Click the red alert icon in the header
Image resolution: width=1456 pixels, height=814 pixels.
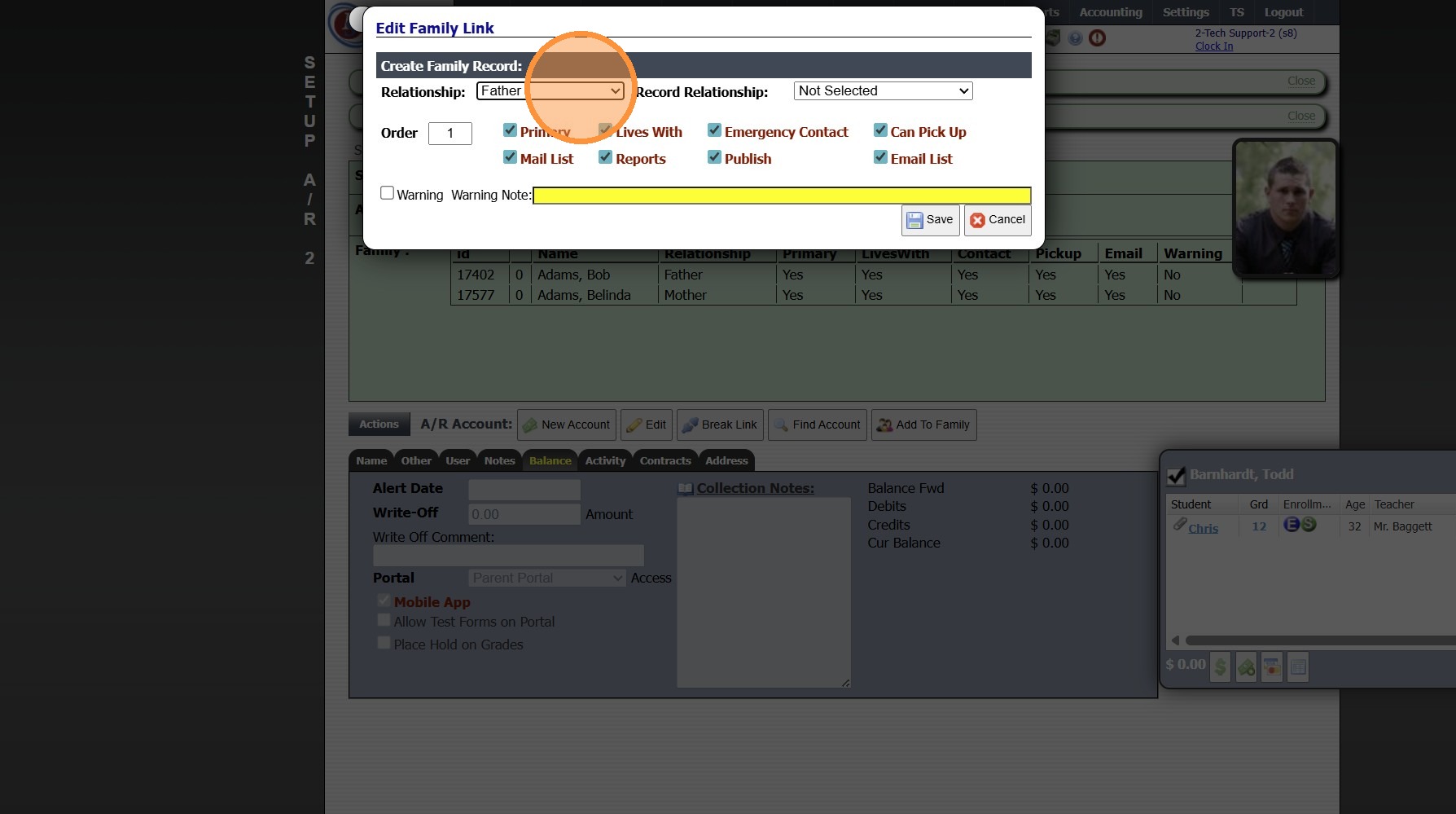pos(1097,38)
